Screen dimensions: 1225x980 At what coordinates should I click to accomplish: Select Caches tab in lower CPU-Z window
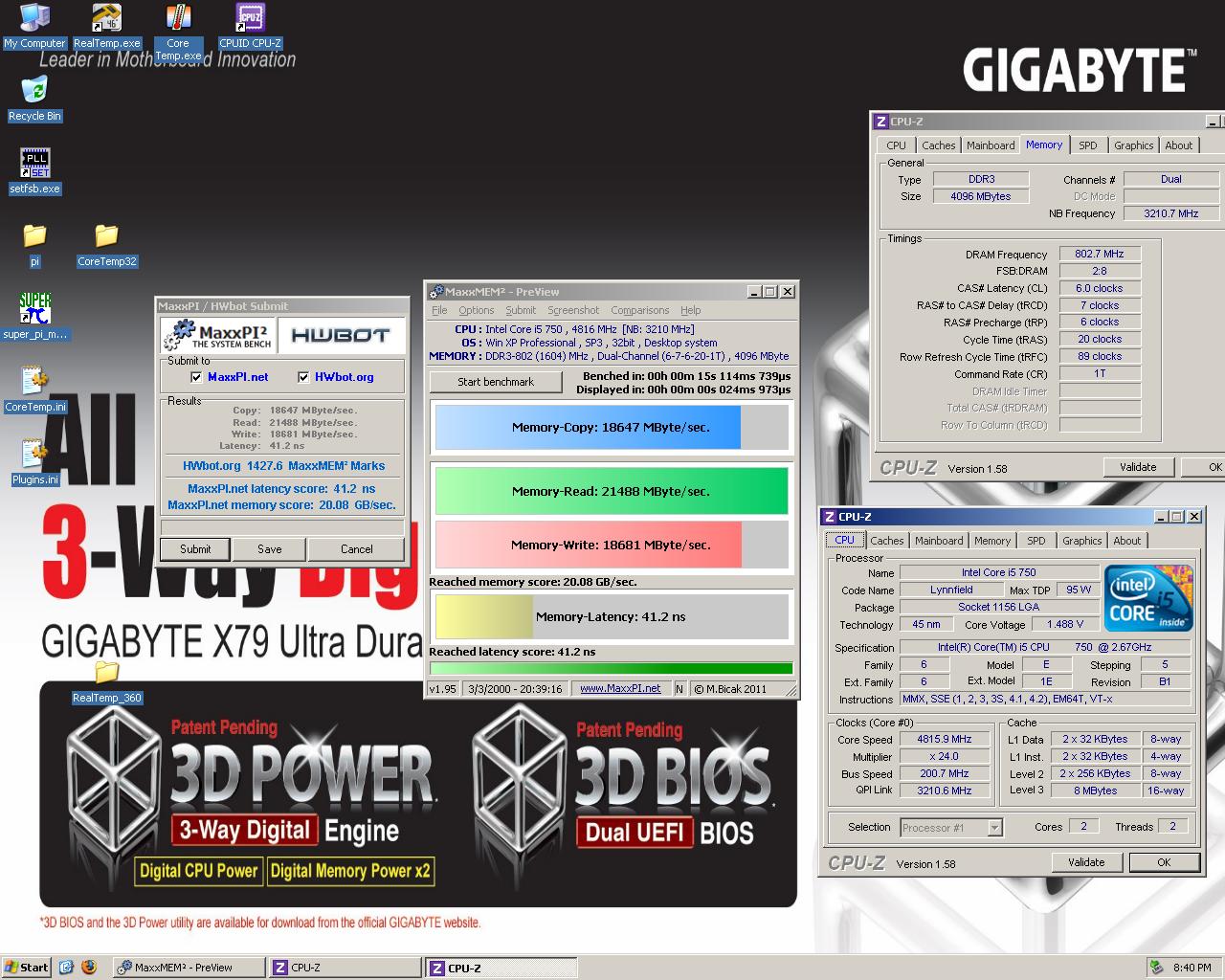(x=886, y=541)
